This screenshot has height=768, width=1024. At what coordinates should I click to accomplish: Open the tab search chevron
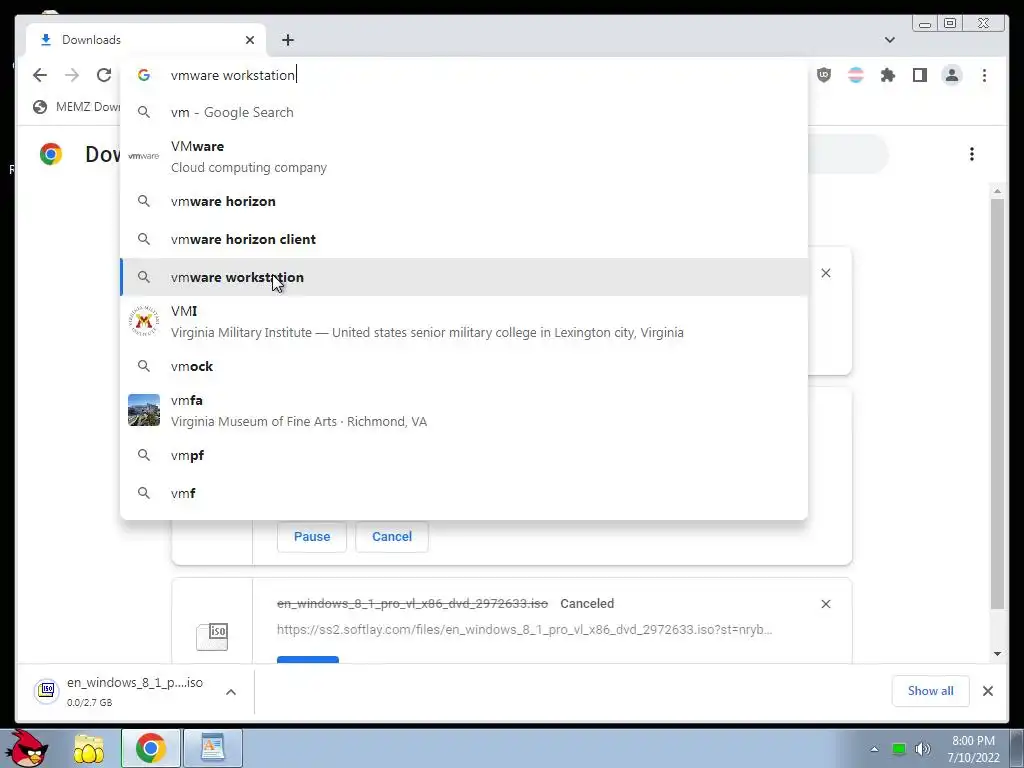tap(889, 40)
